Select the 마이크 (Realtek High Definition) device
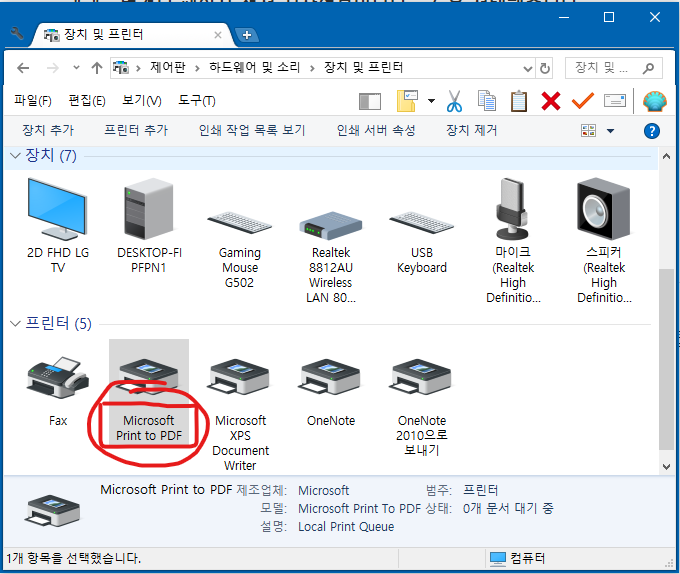The image size is (680, 574). pos(513,241)
